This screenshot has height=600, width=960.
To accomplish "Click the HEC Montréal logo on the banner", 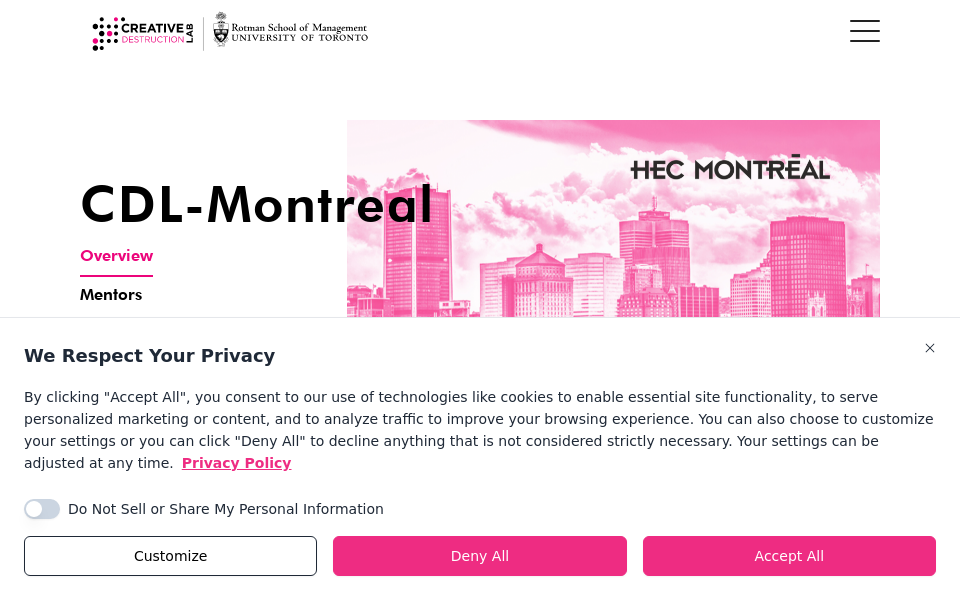I will (x=730, y=168).
